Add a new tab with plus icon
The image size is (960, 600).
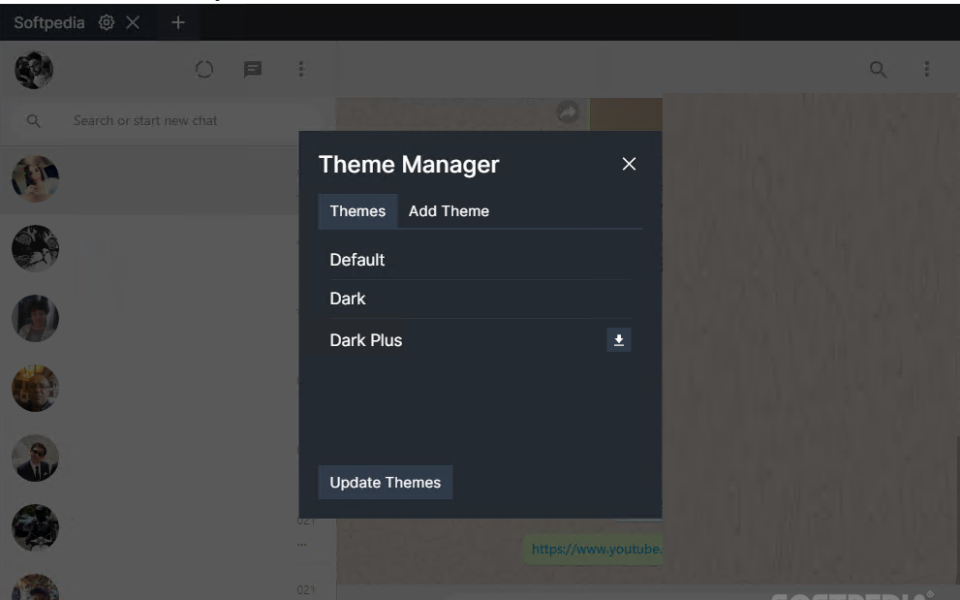pyautogui.click(x=178, y=23)
